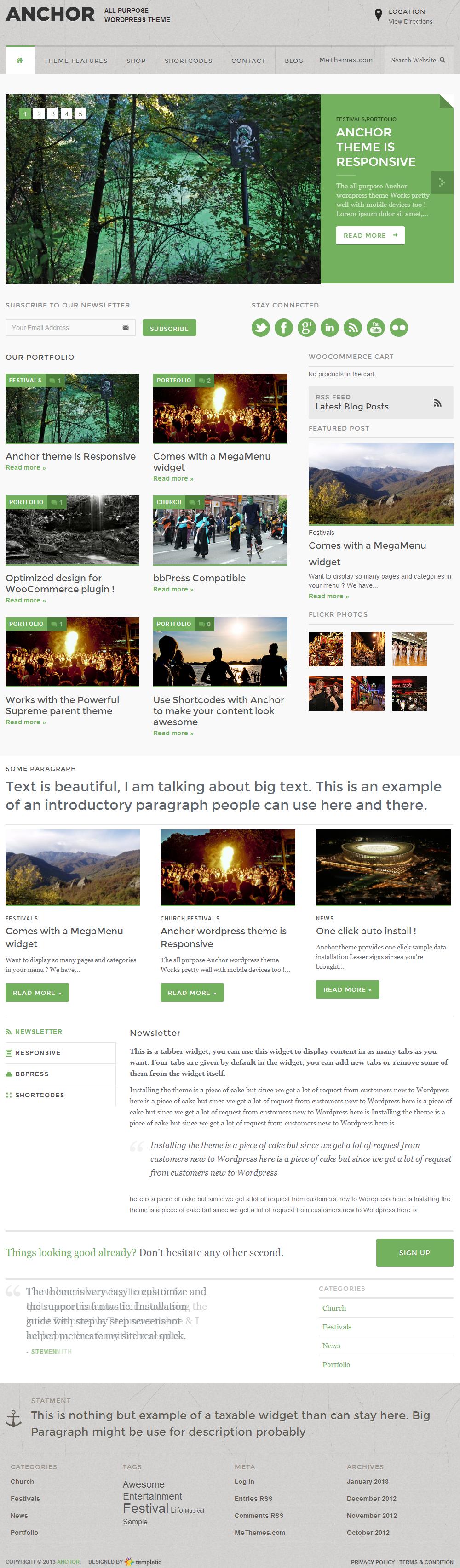The image size is (460, 1568).
Task: Click the LinkedIn social icon
Action: click(330, 328)
